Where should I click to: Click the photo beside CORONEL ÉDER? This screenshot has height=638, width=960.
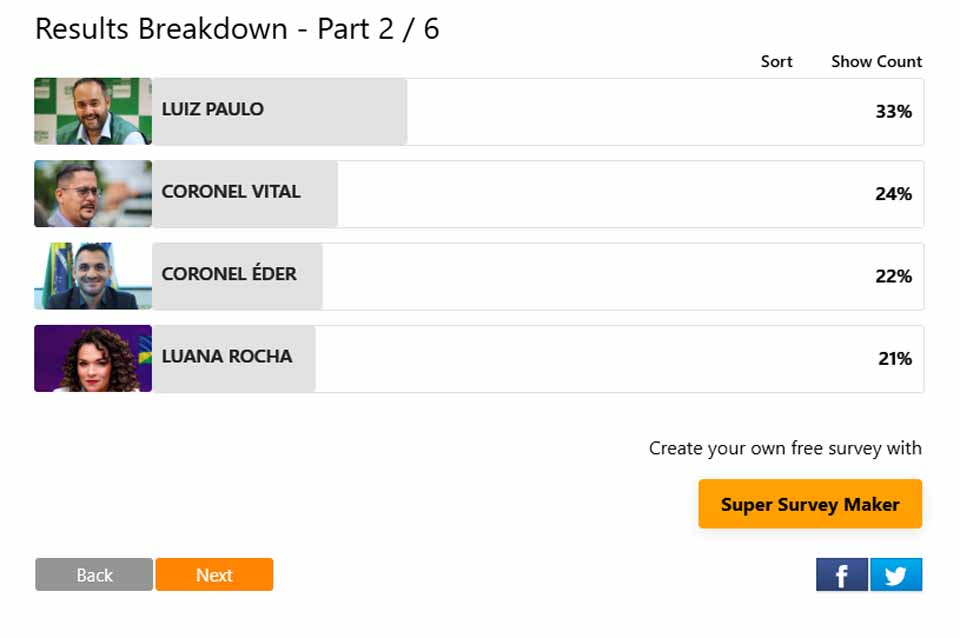(93, 276)
